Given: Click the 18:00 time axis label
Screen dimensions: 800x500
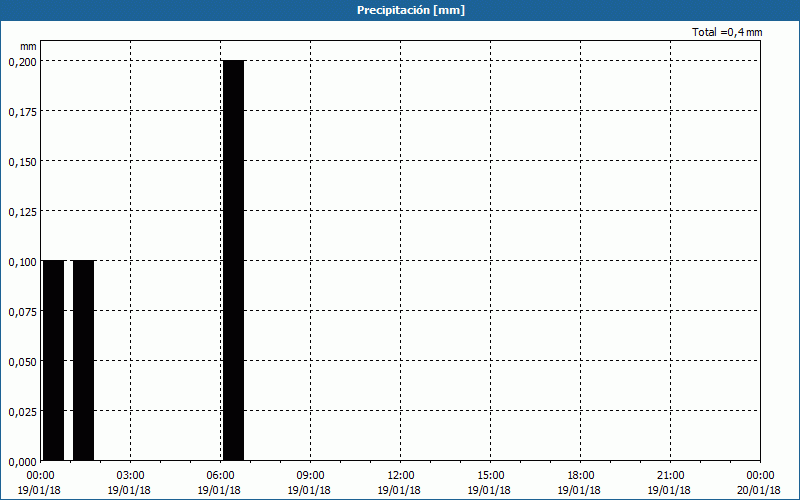Looking at the screenshot, I should click(580, 483).
